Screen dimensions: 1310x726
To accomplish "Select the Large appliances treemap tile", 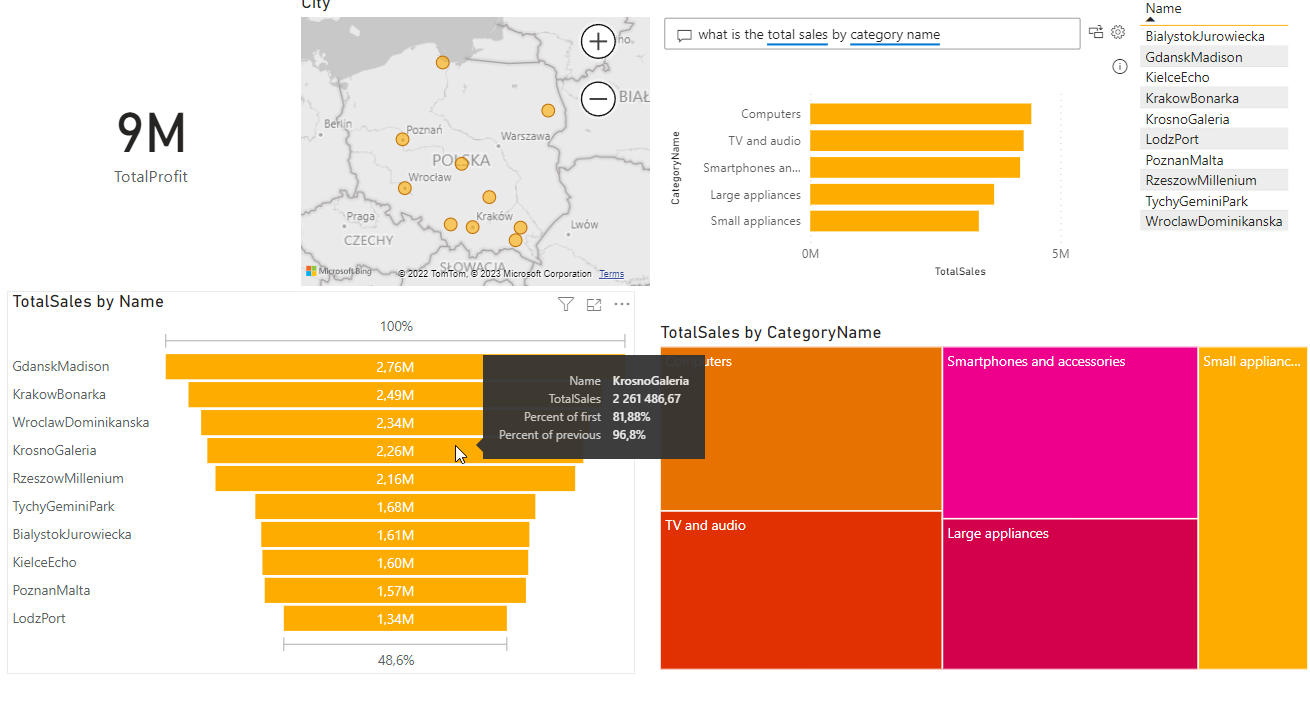I will (x=1070, y=594).
